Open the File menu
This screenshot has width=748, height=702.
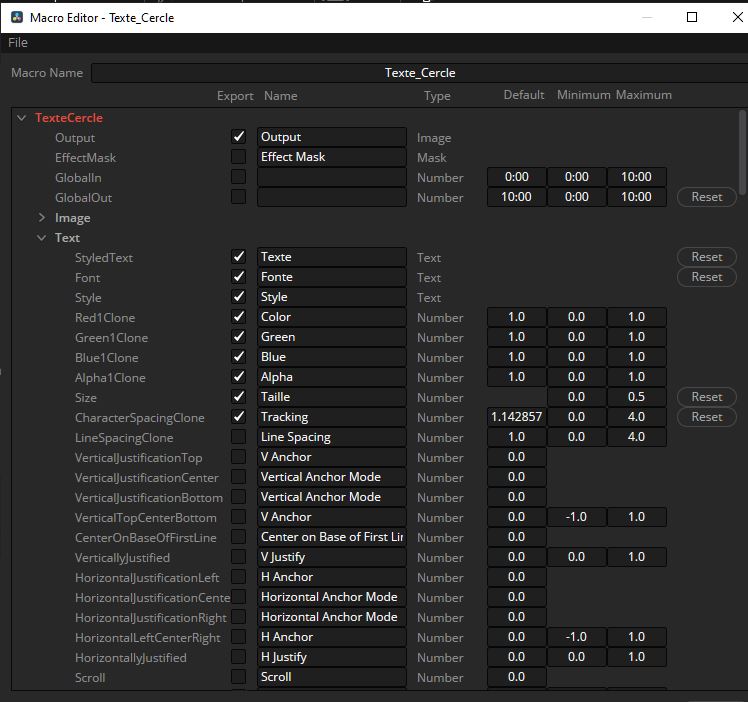click(18, 43)
